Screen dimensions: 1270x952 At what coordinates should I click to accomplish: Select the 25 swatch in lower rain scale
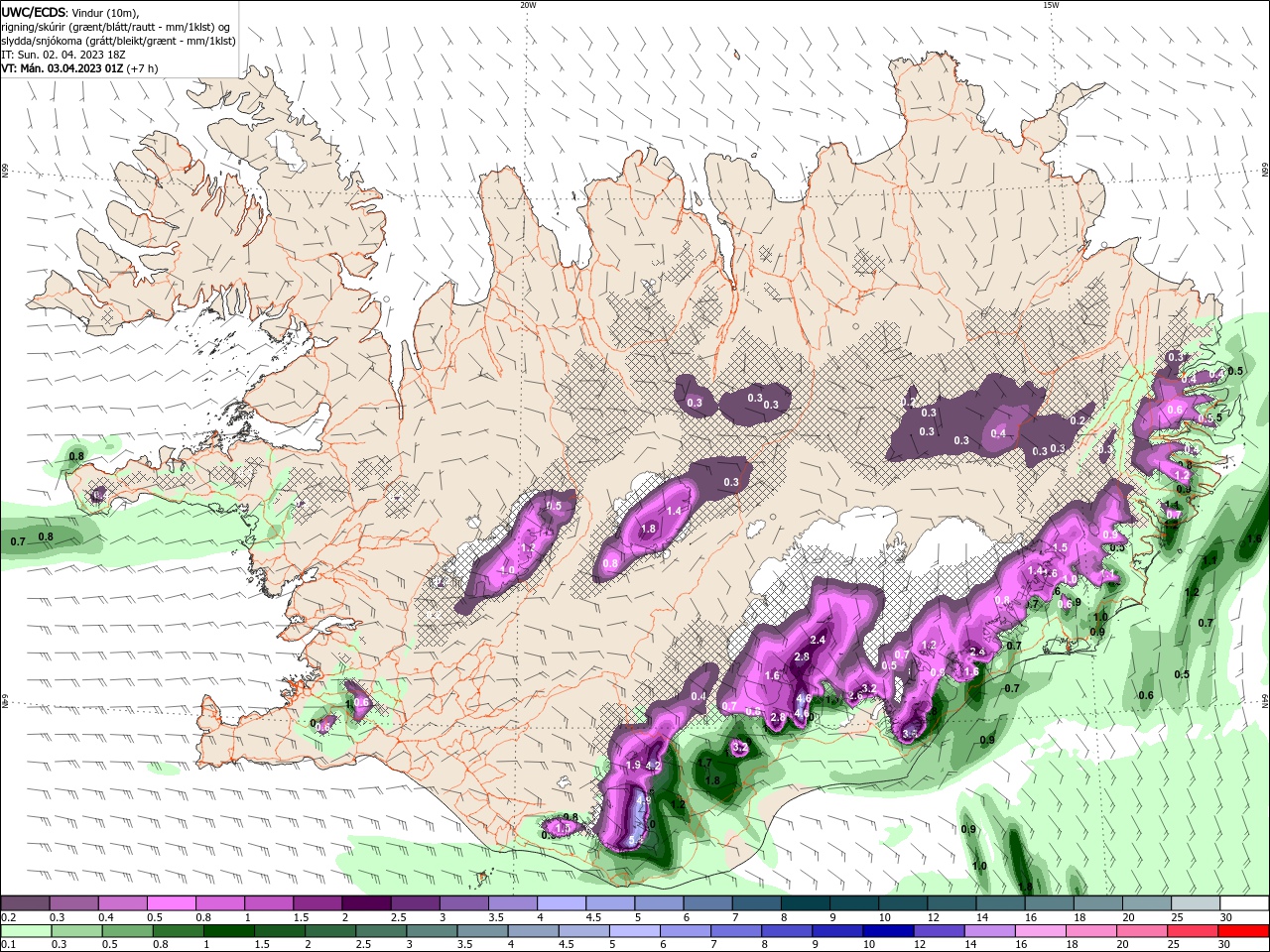[x=1196, y=931]
